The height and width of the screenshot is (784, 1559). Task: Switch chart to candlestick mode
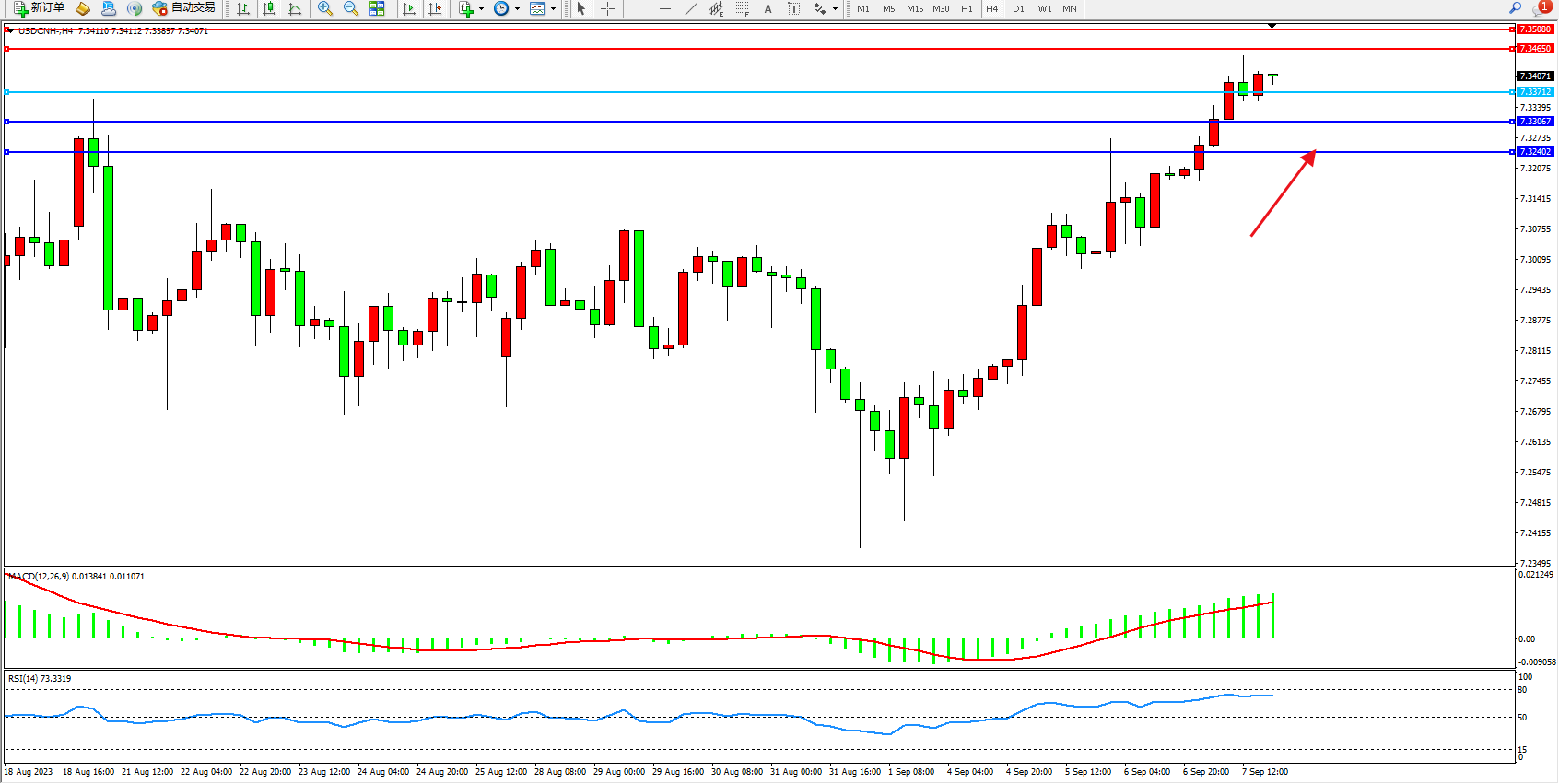point(269,9)
